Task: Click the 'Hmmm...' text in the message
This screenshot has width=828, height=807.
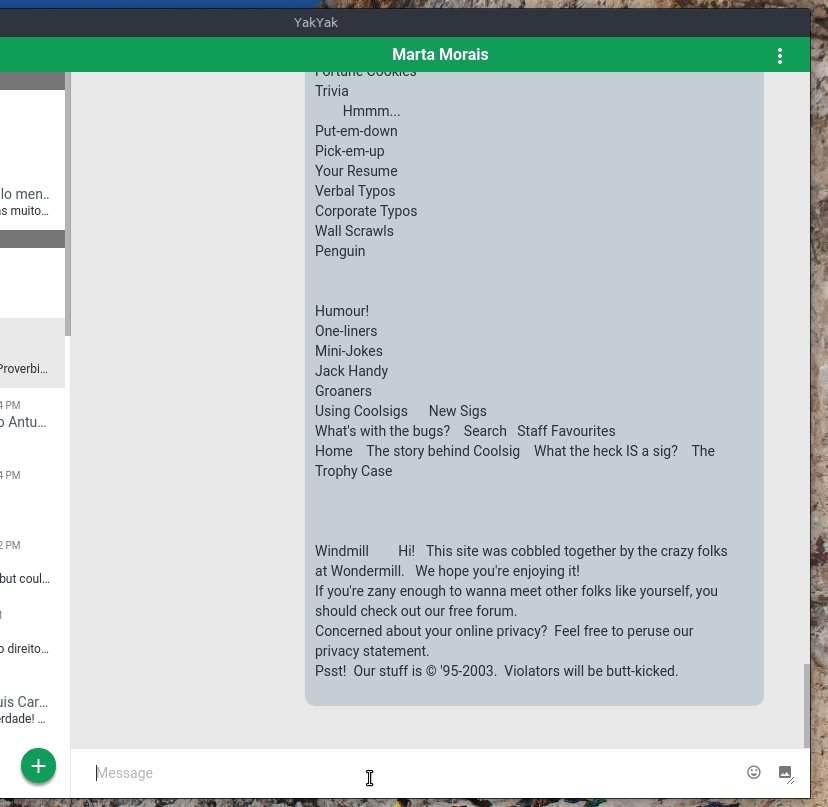Action: coord(371,111)
